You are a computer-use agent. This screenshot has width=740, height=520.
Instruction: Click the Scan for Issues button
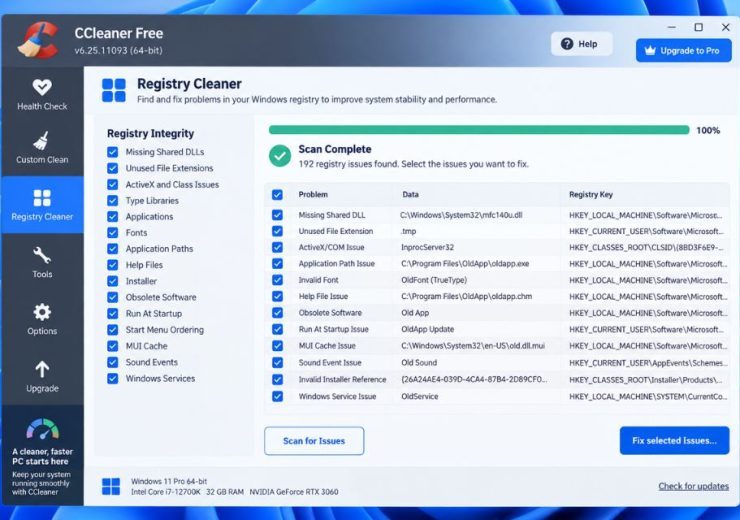314,441
